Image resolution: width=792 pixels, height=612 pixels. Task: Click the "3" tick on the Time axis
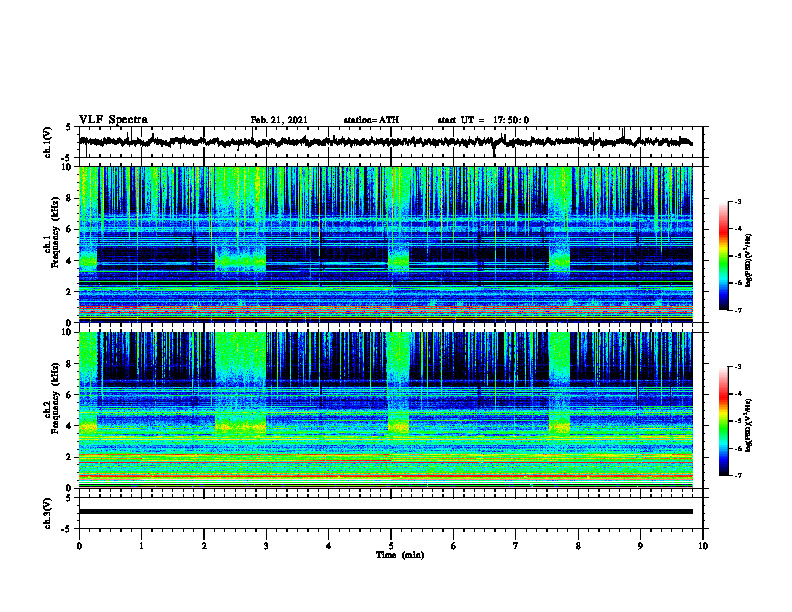tap(266, 546)
